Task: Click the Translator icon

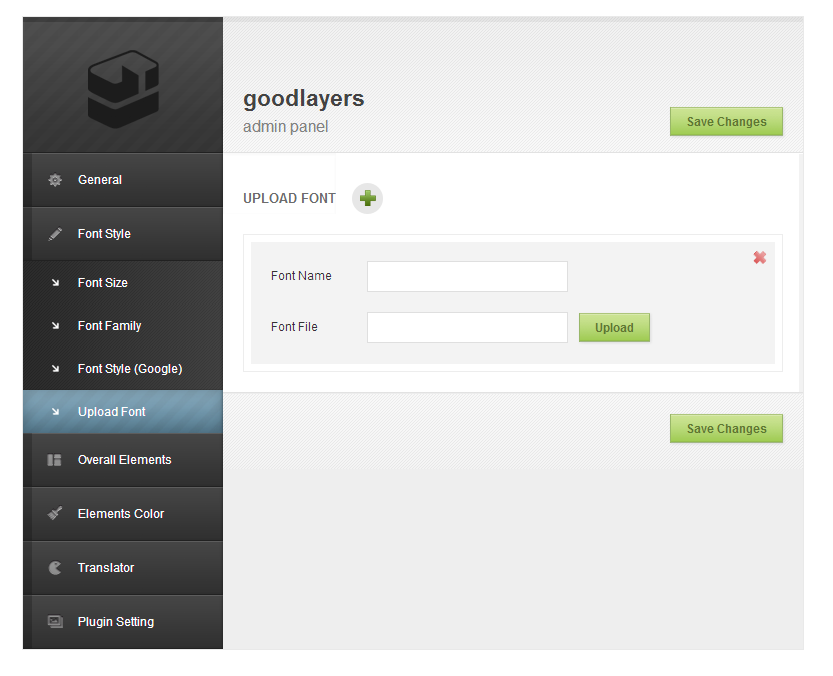Action: click(55, 568)
